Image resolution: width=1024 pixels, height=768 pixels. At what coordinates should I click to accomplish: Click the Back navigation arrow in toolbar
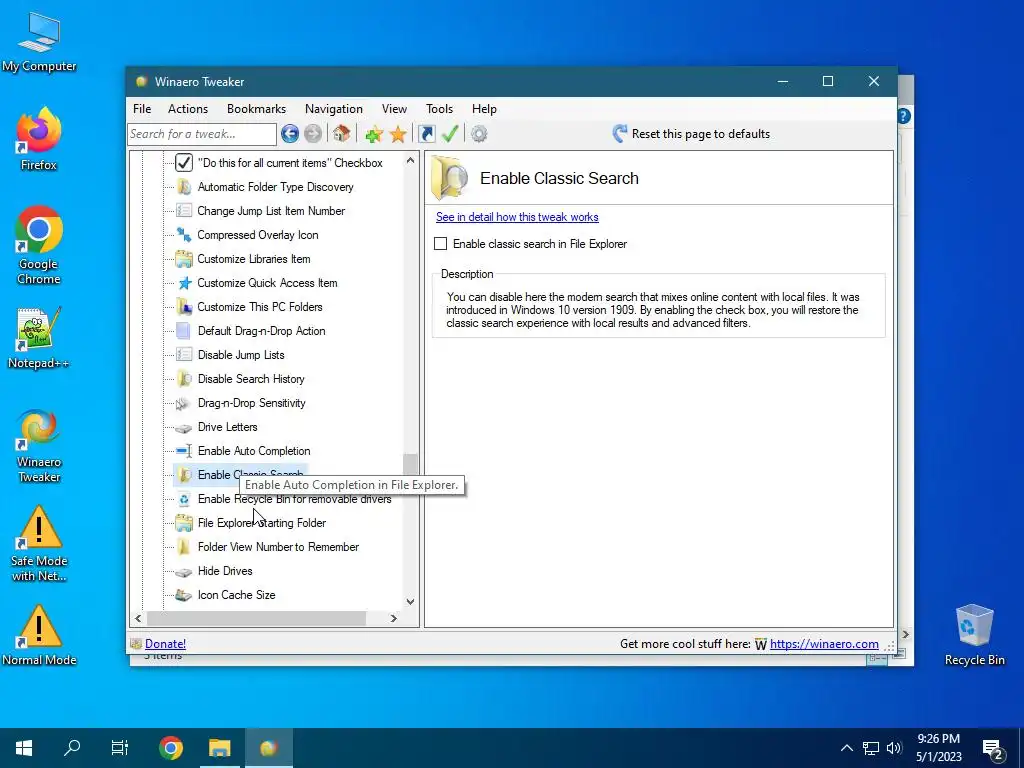tap(290, 134)
